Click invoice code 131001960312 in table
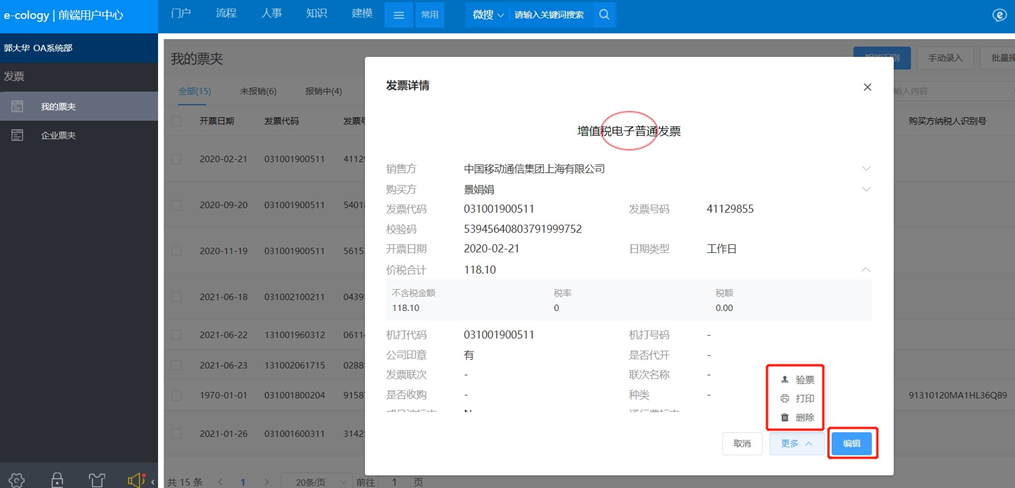The width and height of the screenshot is (1015, 488). (x=295, y=335)
